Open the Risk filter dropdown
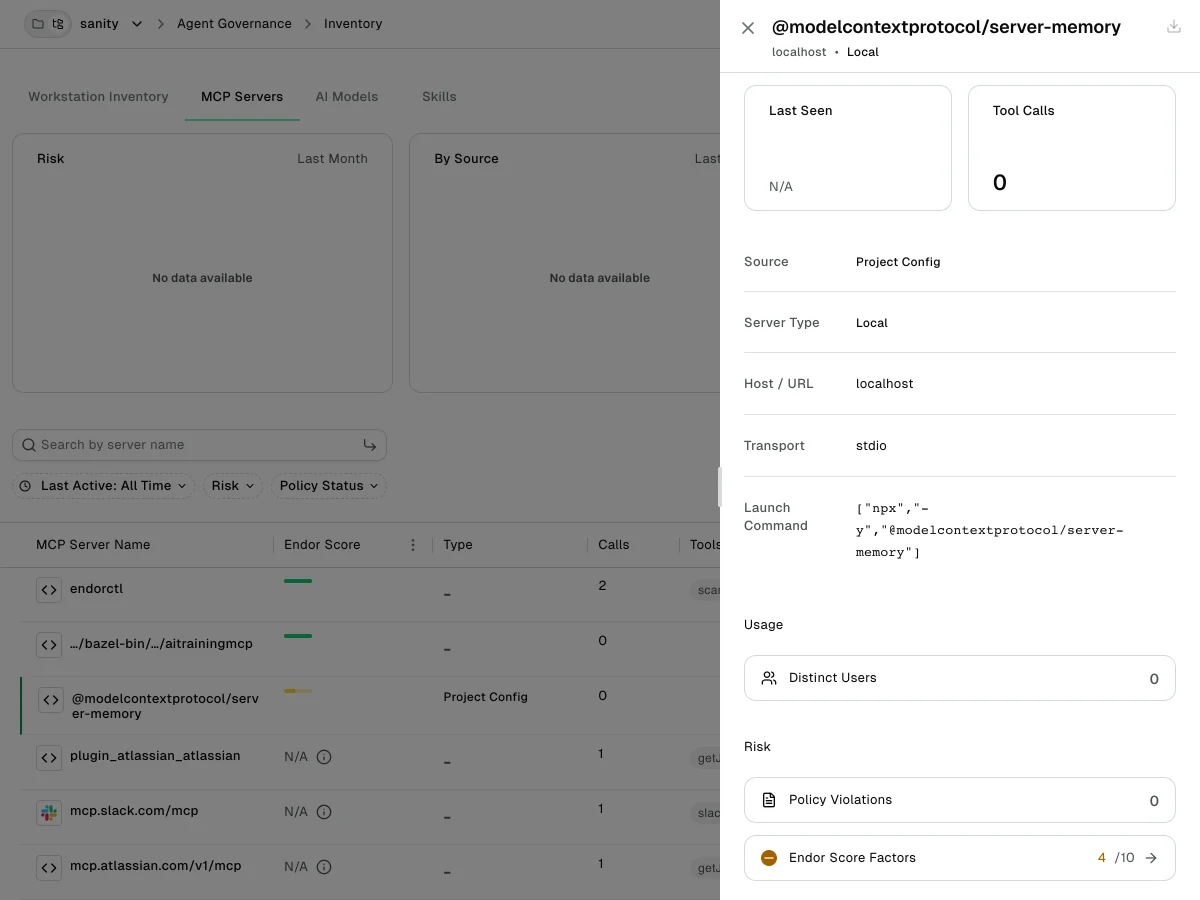 tap(233, 486)
